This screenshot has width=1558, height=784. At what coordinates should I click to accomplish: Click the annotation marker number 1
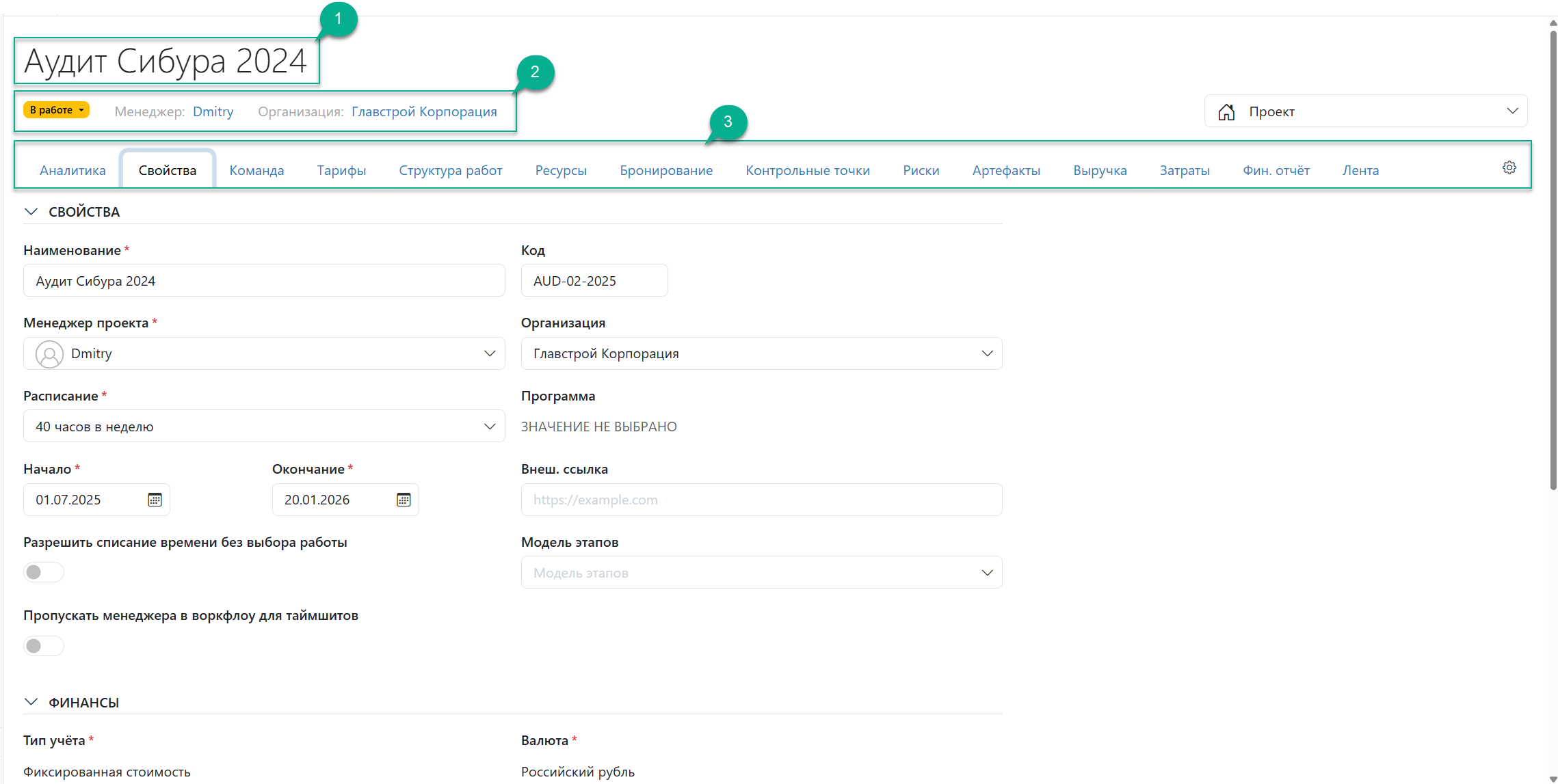[338, 19]
